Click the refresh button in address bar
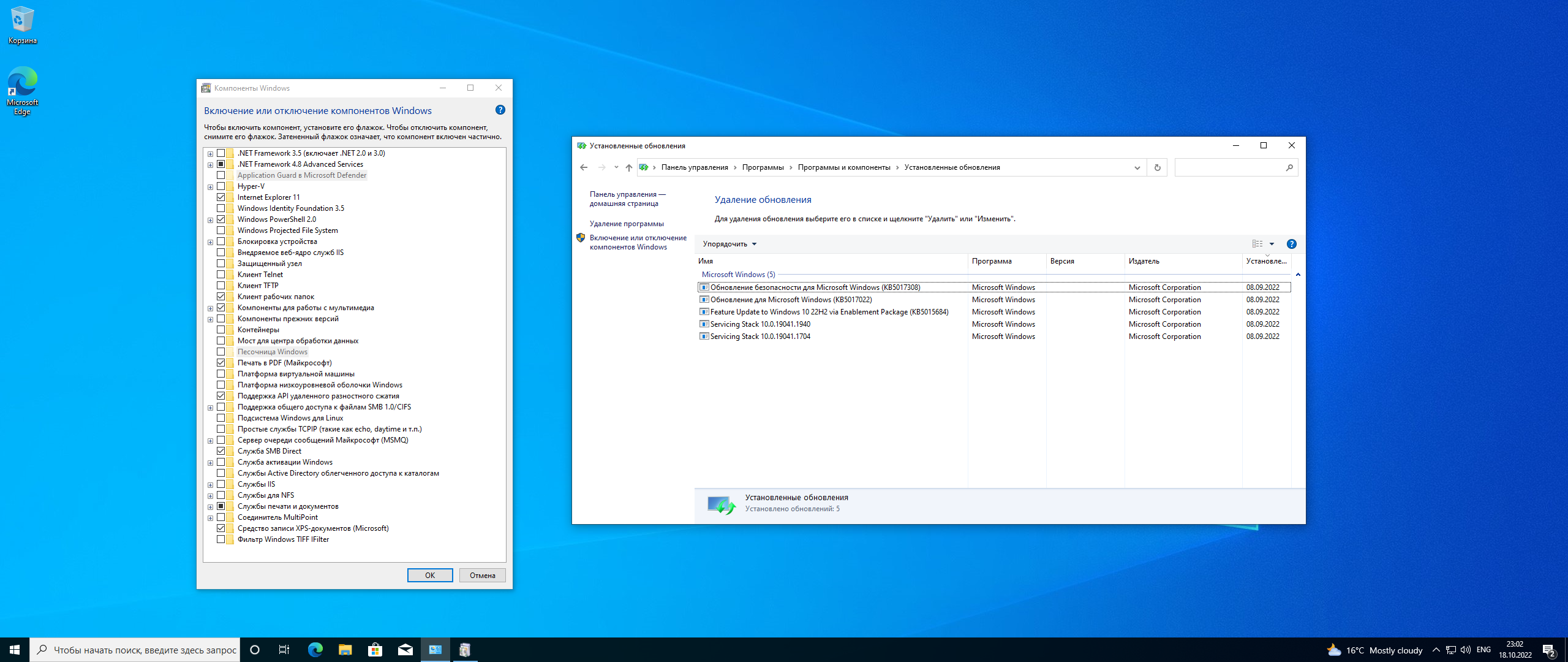Viewport: 1568px width, 662px height. (x=1157, y=167)
